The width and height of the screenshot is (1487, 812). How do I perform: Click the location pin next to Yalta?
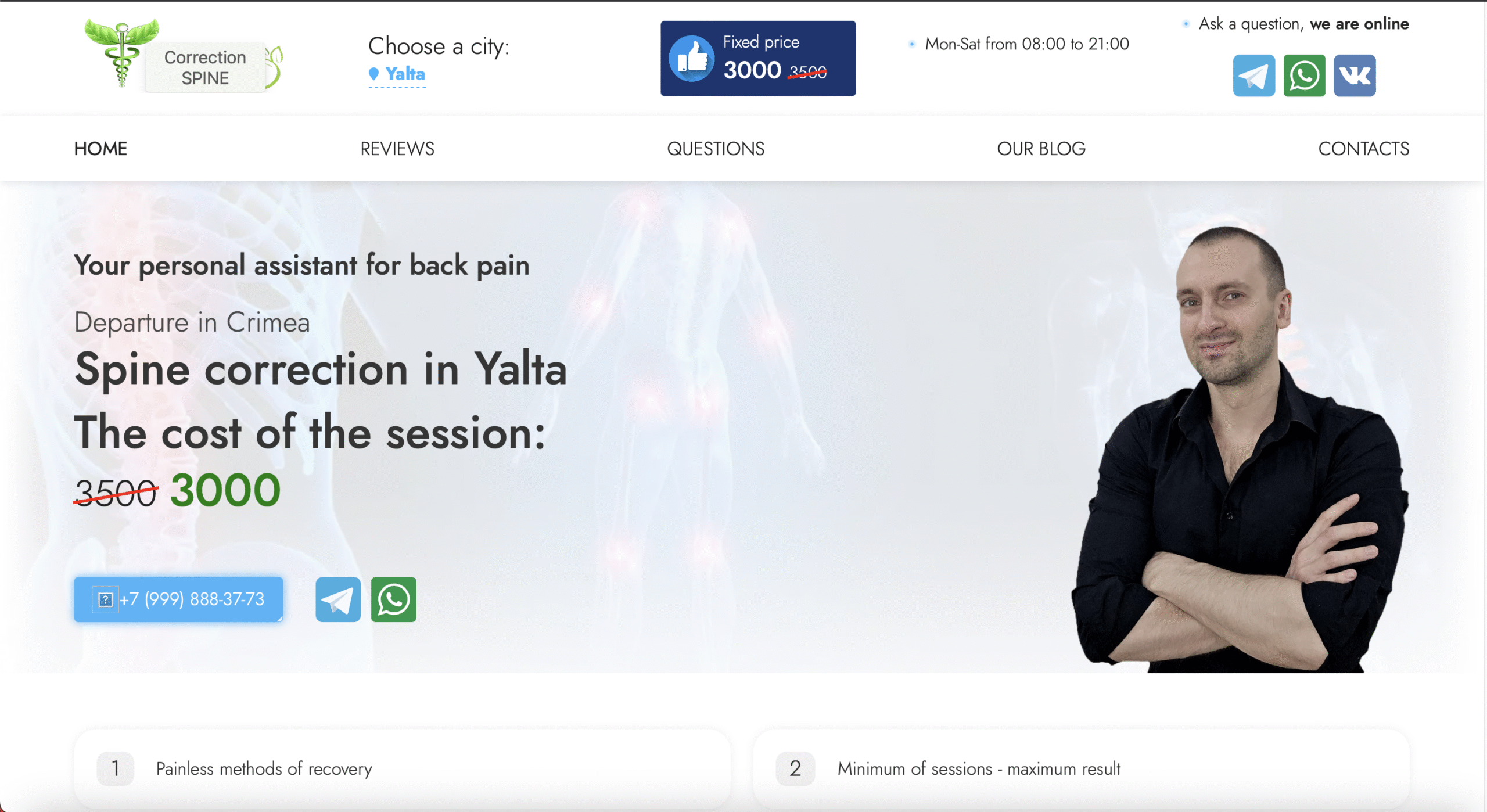(x=373, y=74)
